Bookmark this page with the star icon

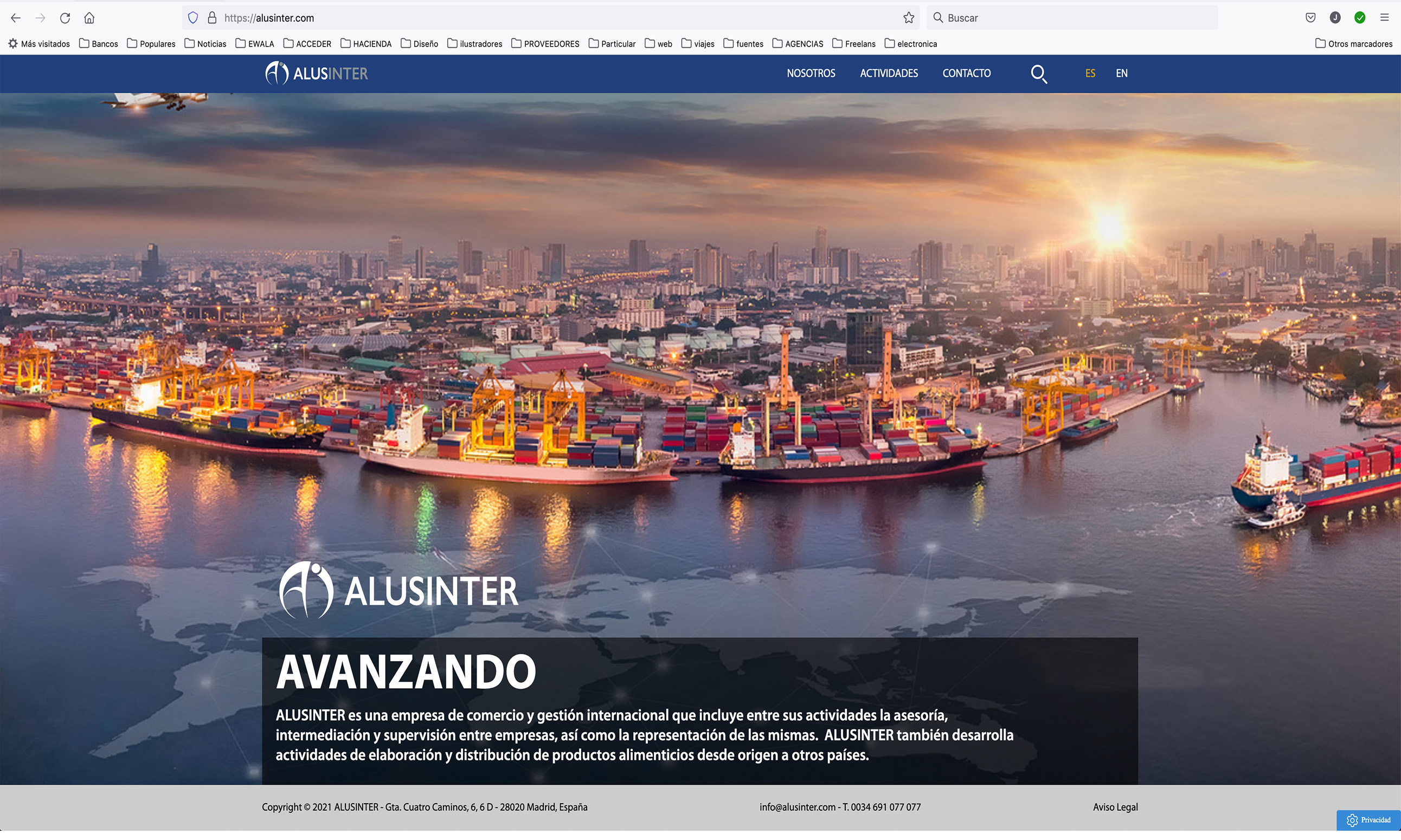(908, 18)
